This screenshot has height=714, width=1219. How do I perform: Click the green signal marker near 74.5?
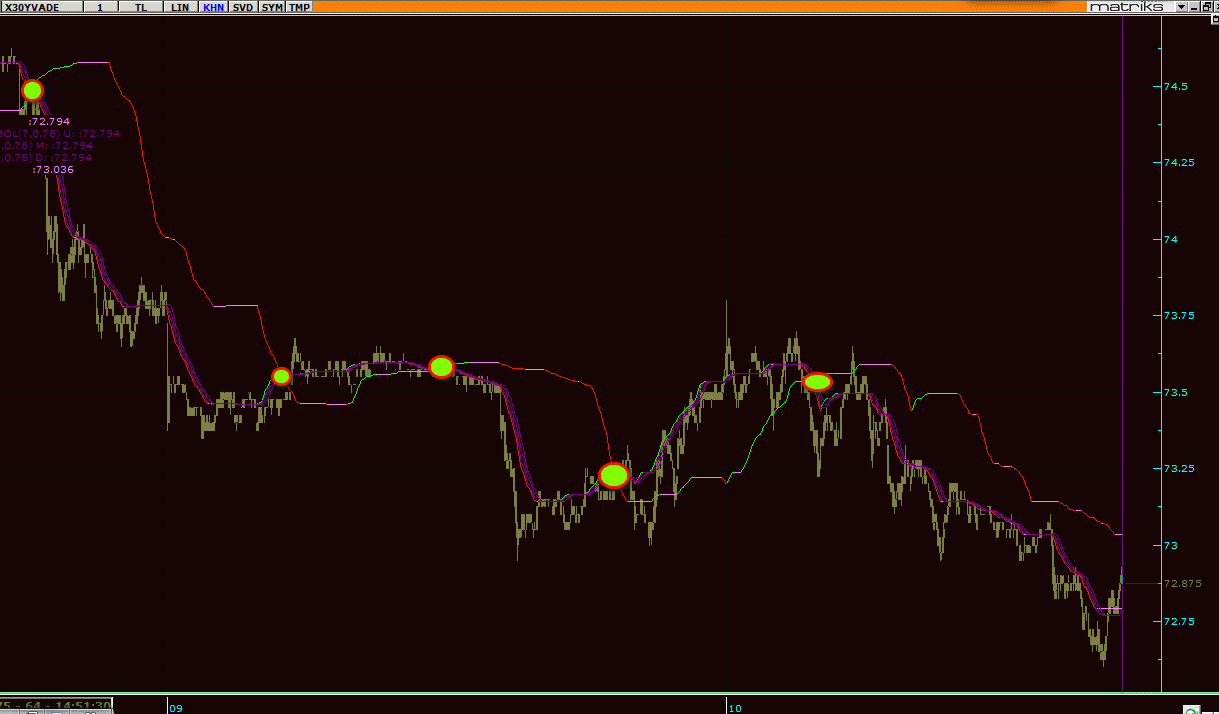click(x=32, y=90)
